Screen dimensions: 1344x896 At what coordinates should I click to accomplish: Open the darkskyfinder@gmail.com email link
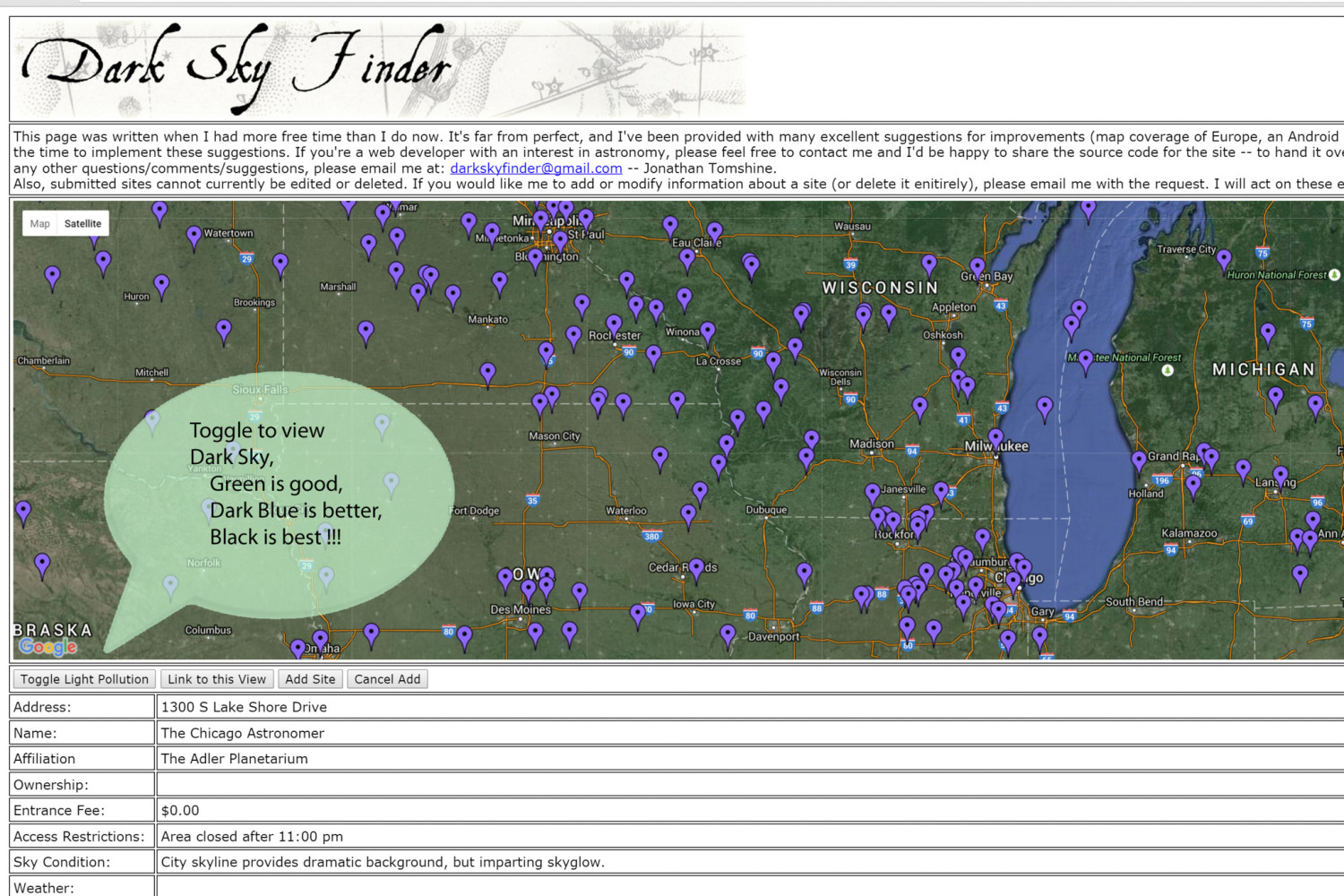pos(535,168)
